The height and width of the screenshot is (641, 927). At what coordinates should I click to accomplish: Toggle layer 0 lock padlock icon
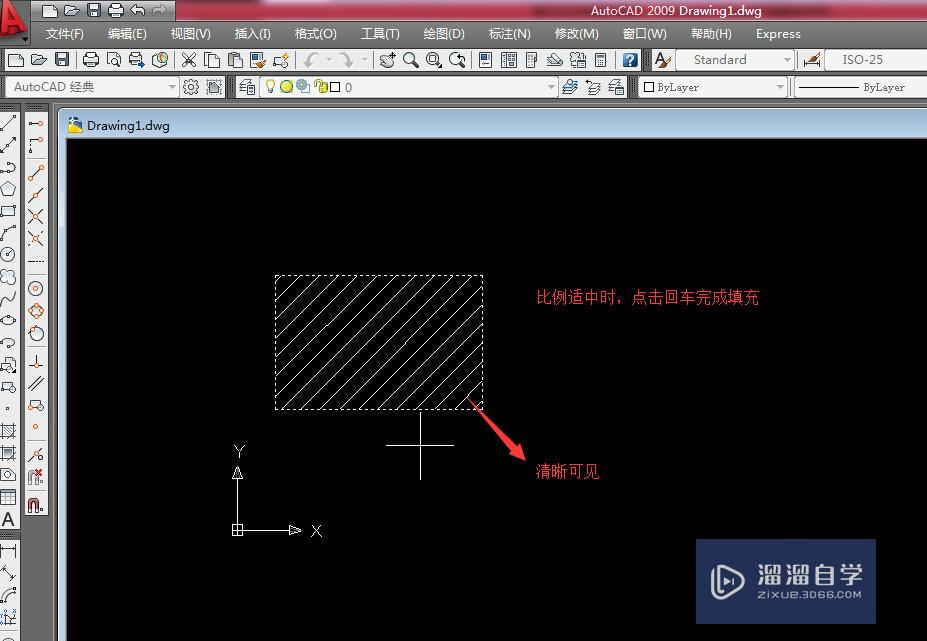coord(321,86)
